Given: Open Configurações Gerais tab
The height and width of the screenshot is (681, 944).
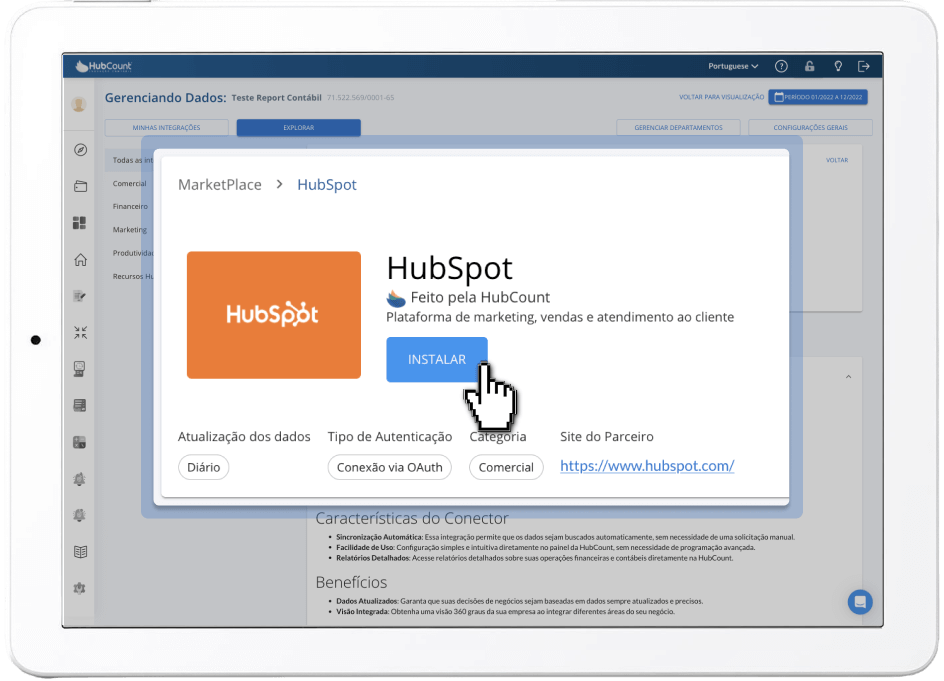Looking at the screenshot, I should tap(810, 128).
